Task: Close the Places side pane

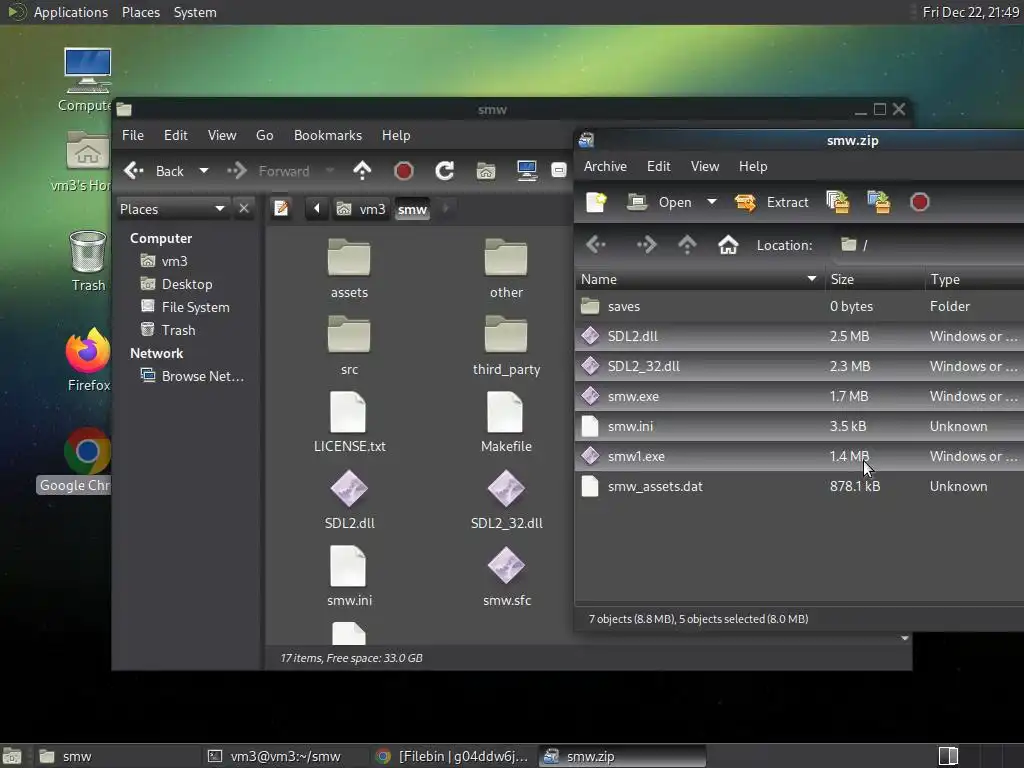Action: tap(244, 208)
